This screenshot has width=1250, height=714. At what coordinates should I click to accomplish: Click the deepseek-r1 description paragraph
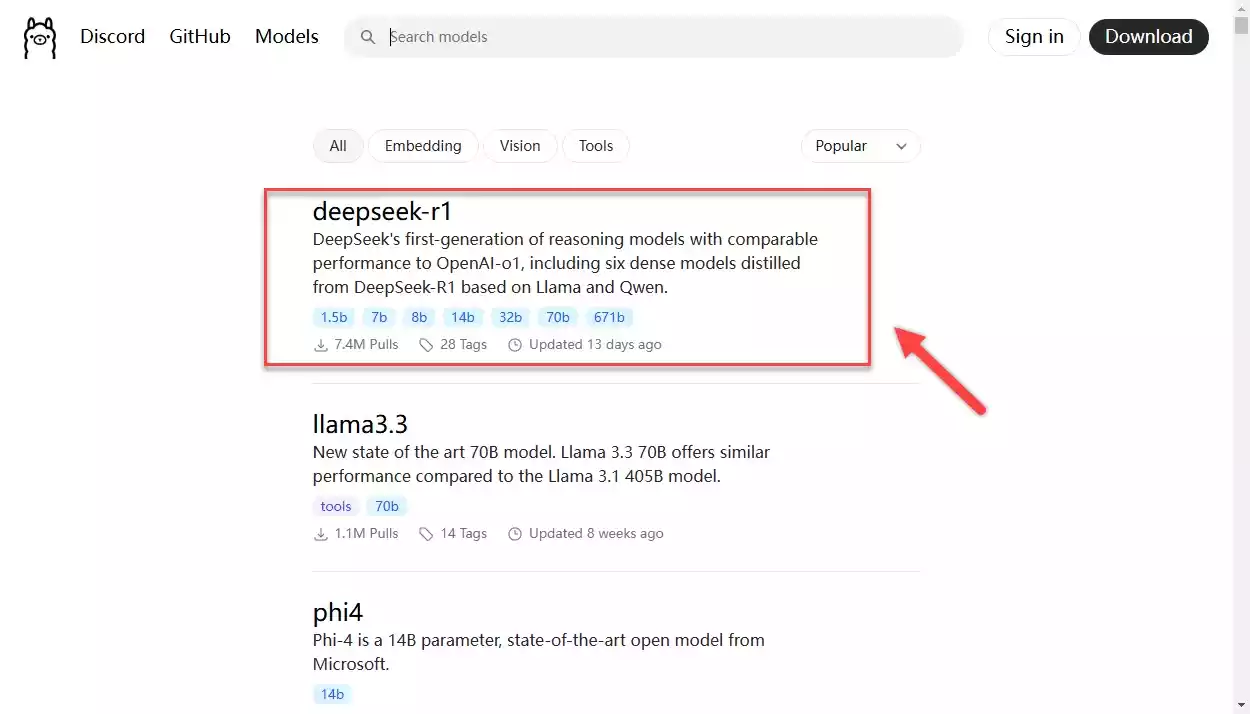pos(565,263)
